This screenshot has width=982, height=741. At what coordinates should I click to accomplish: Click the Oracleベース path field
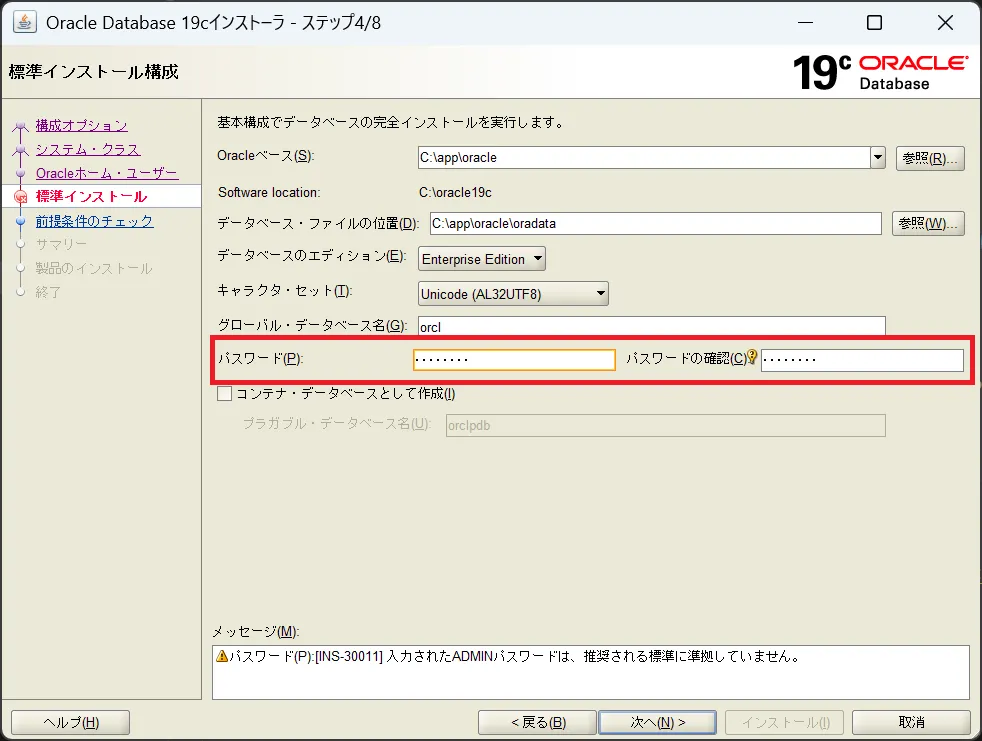[x=644, y=158]
